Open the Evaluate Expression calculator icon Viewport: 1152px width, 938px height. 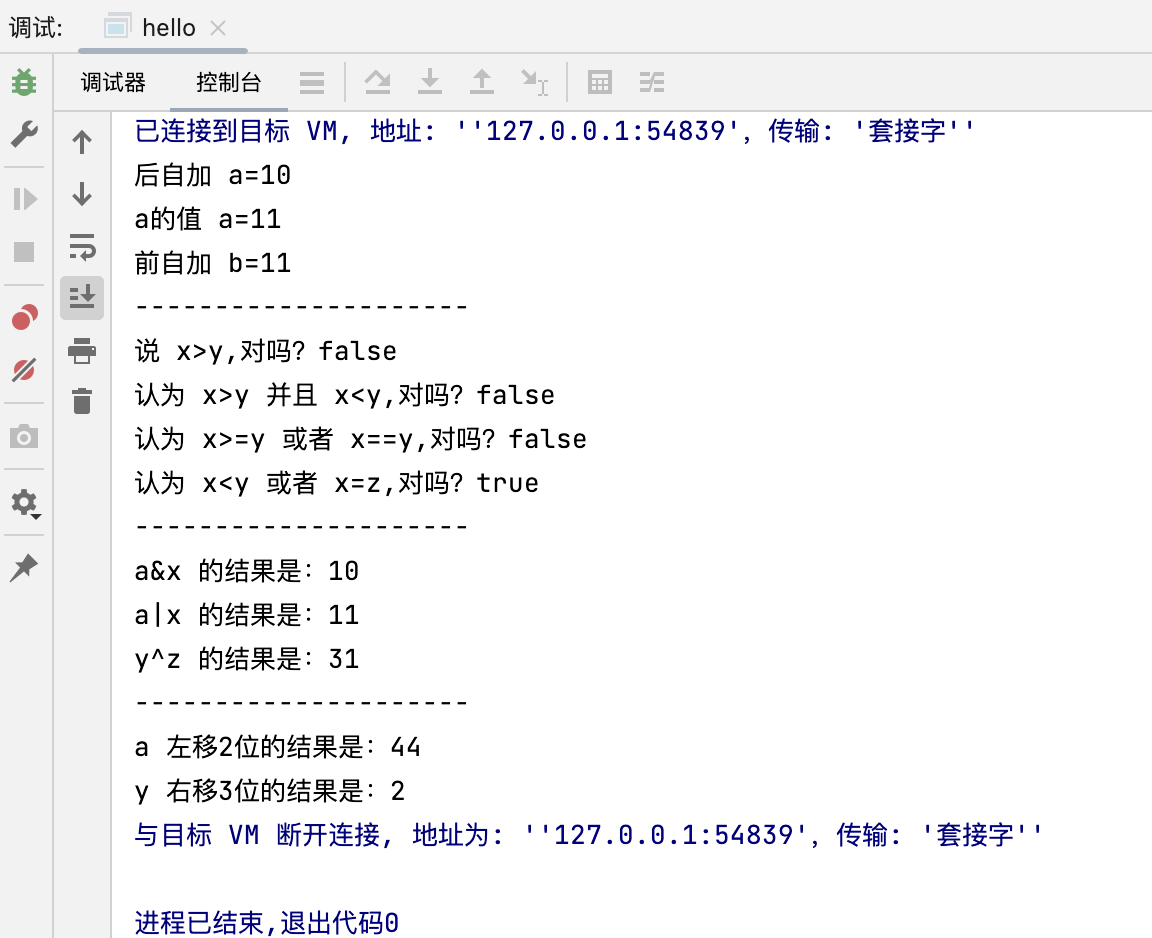[599, 83]
